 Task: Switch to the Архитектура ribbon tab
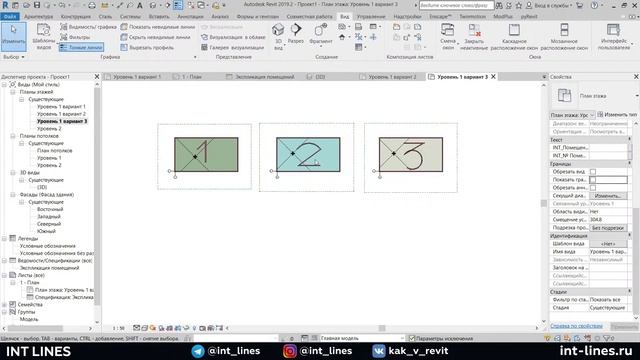[38, 17]
